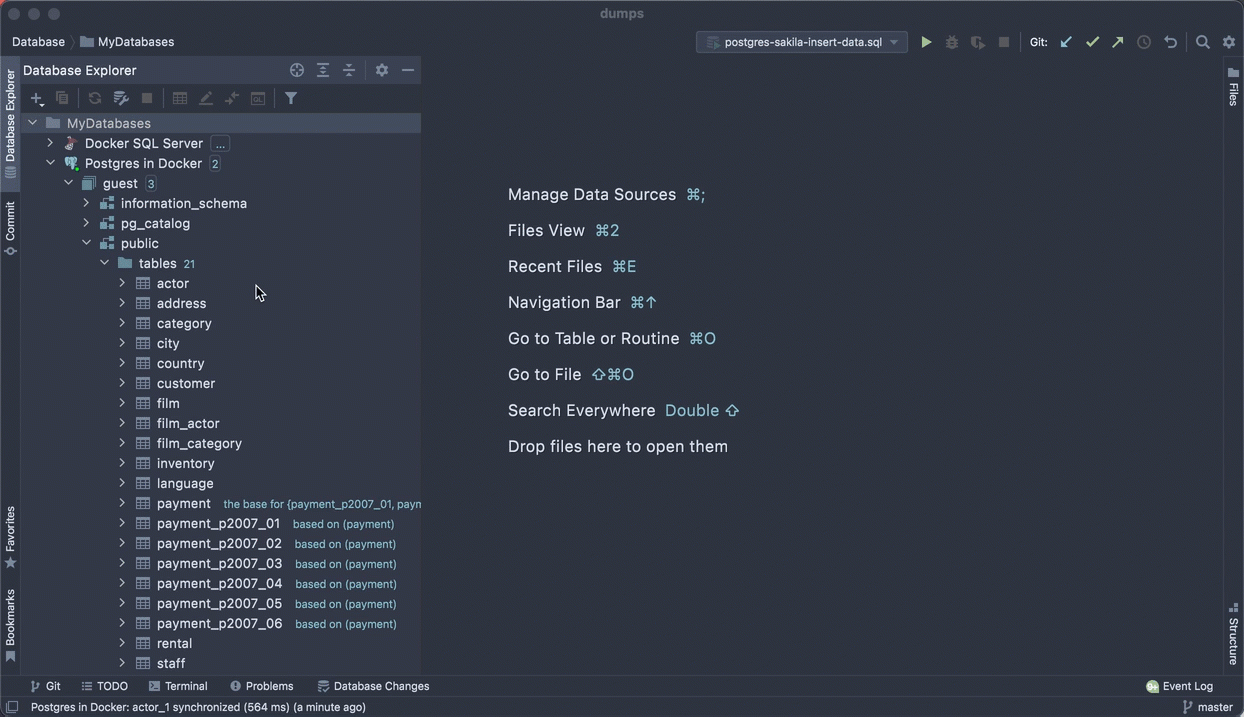The image size is (1244, 717).
Task: Open the Bookmarks side tab
Action: [10, 625]
